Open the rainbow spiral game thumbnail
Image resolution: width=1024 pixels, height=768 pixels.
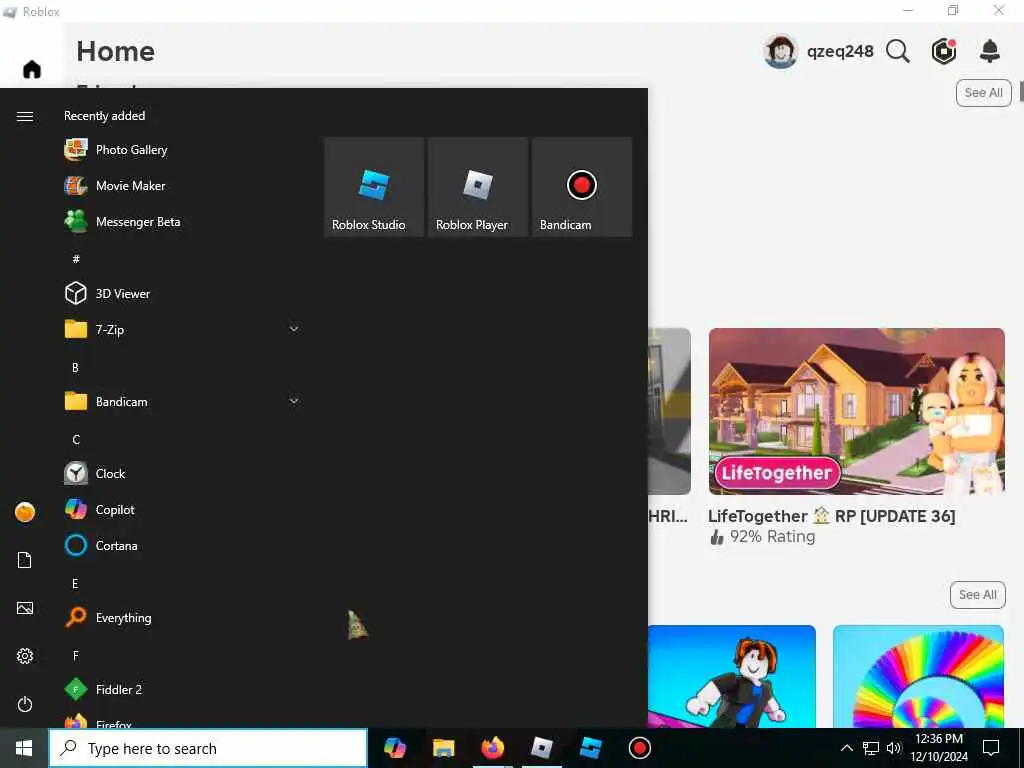[918, 677]
